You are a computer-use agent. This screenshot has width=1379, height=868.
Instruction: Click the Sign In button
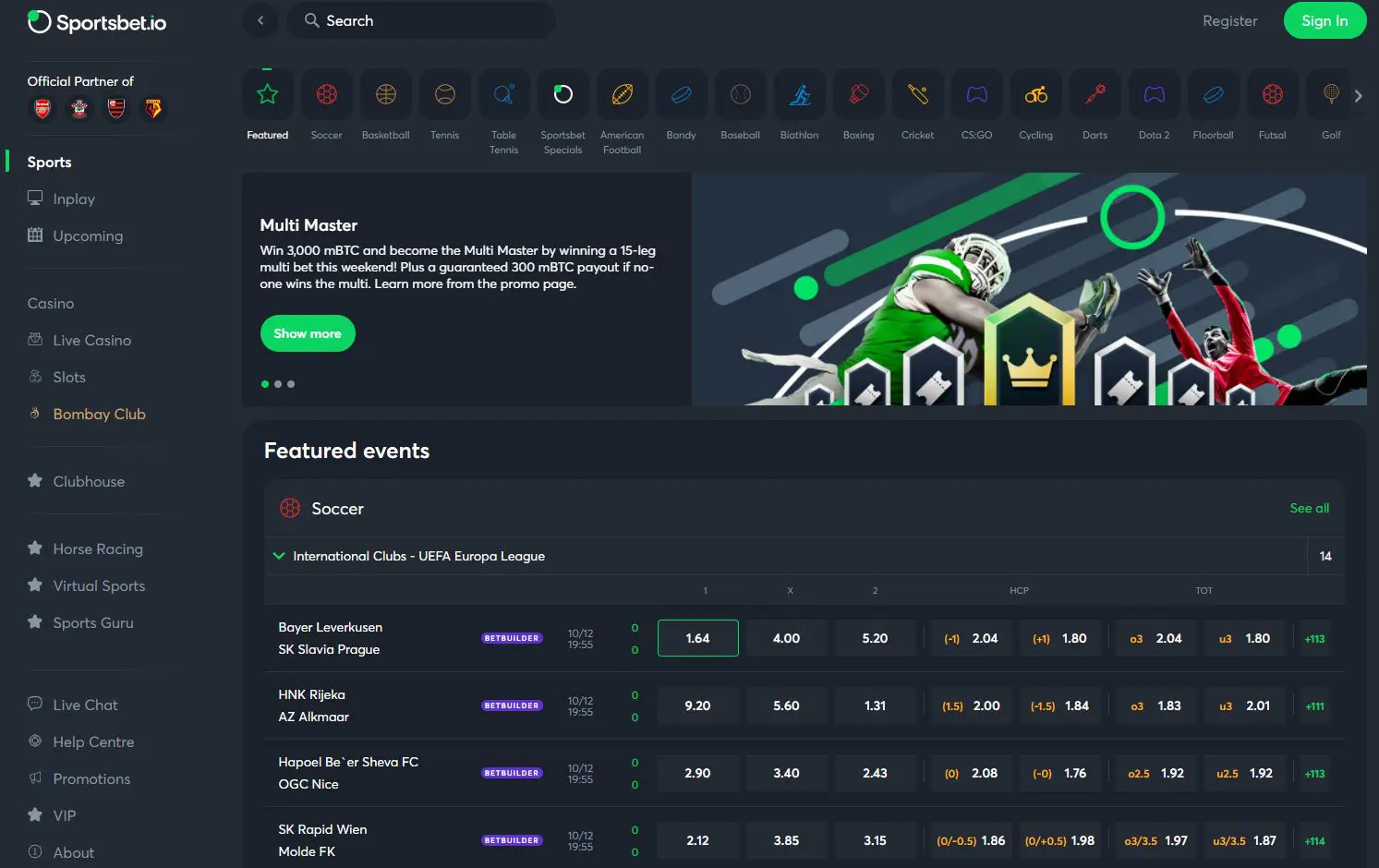pyautogui.click(x=1325, y=20)
